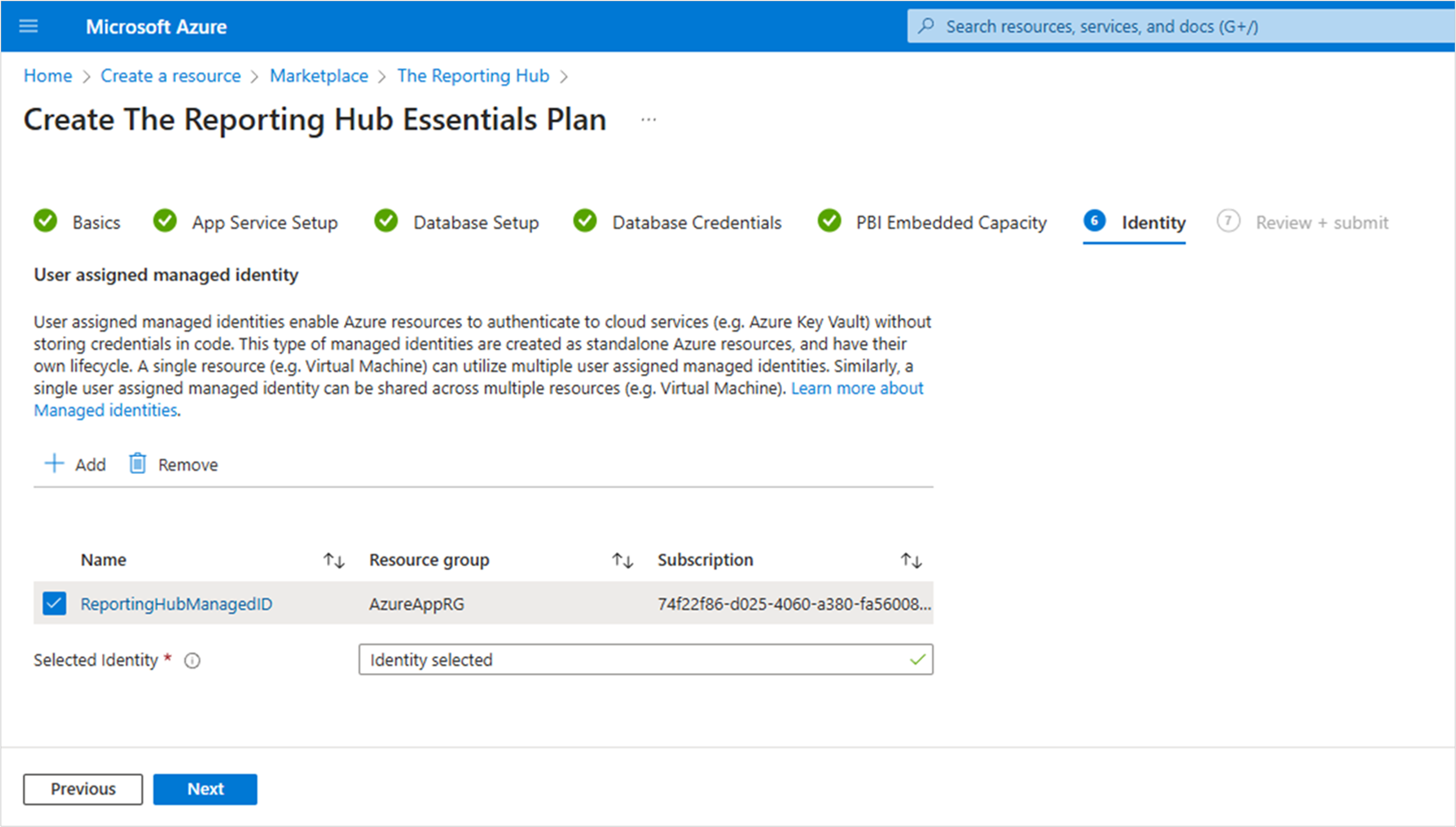Click the ellipsis next to page title
Screen dimensions: 1456x827
[648, 120]
